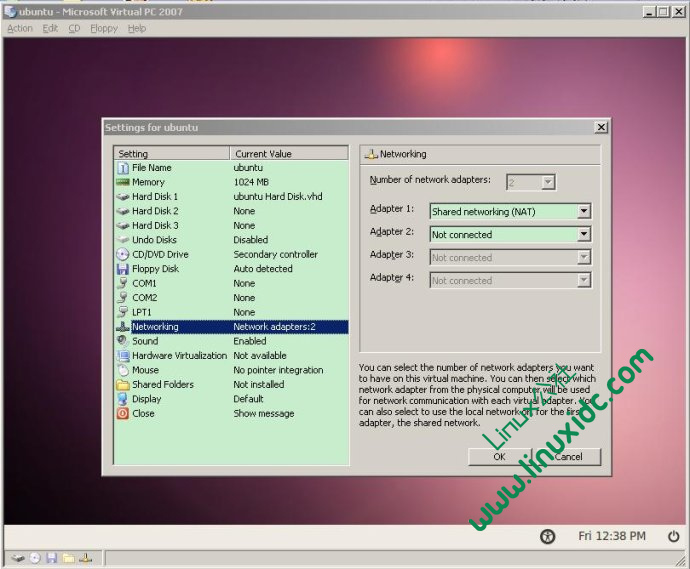Click the floppy status bar icon
This screenshot has width=690, height=569.
point(51,558)
